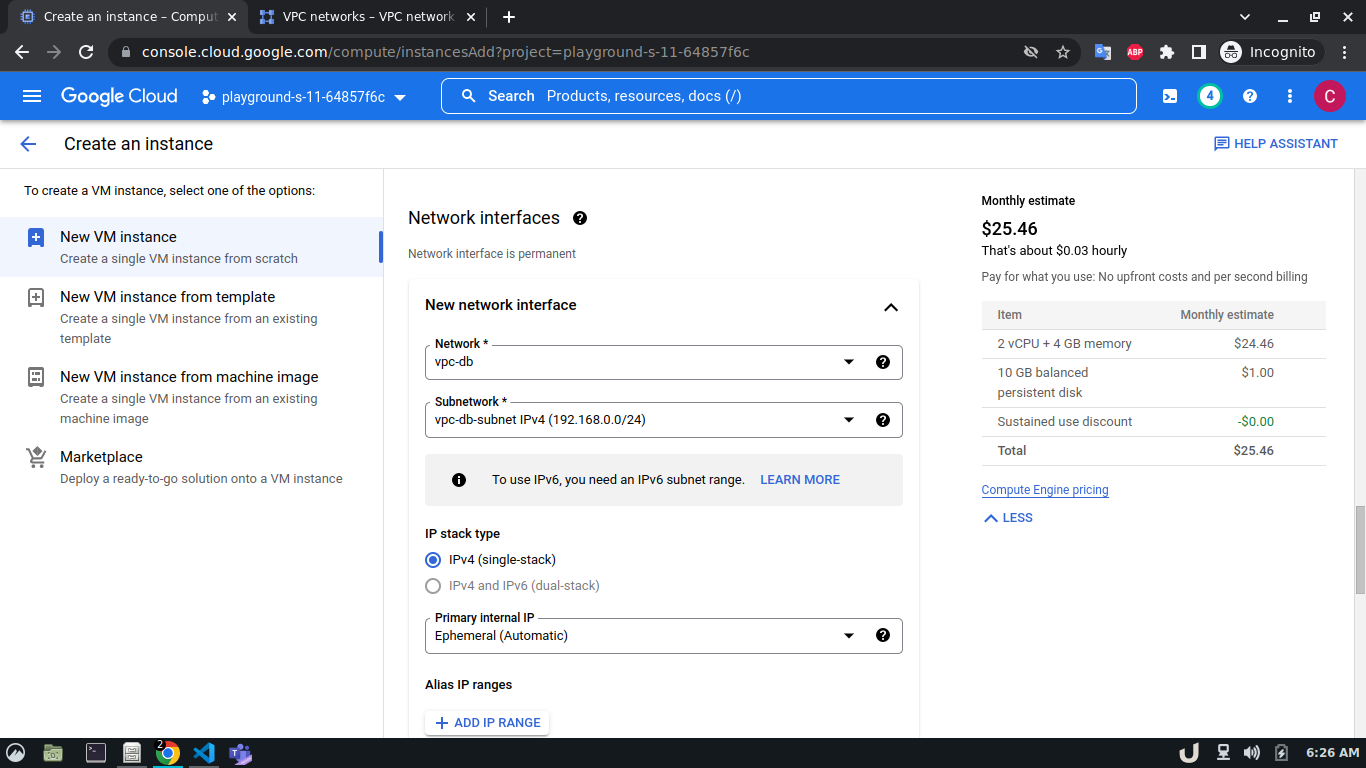1366x768 pixels.
Task: Click the 2 vCPU + 4 GB memory row
Action: (x=1154, y=344)
